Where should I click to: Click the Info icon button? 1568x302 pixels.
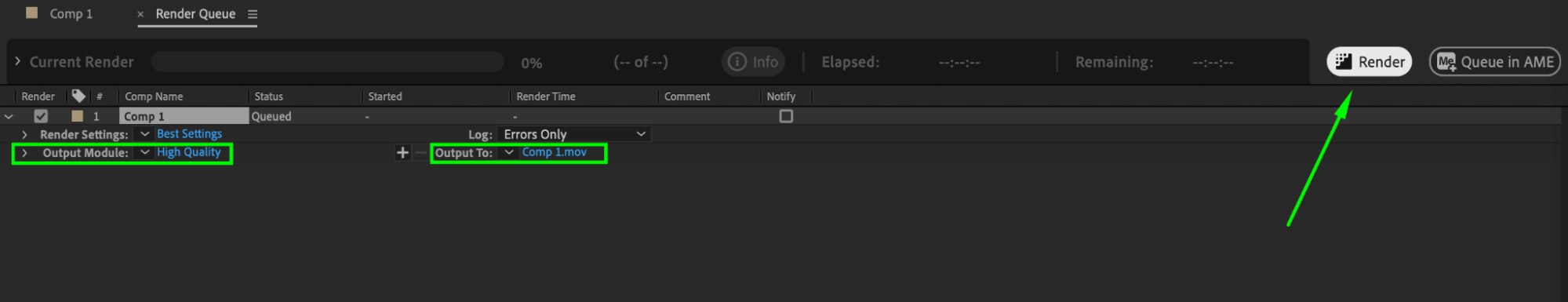click(x=753, y=62)
